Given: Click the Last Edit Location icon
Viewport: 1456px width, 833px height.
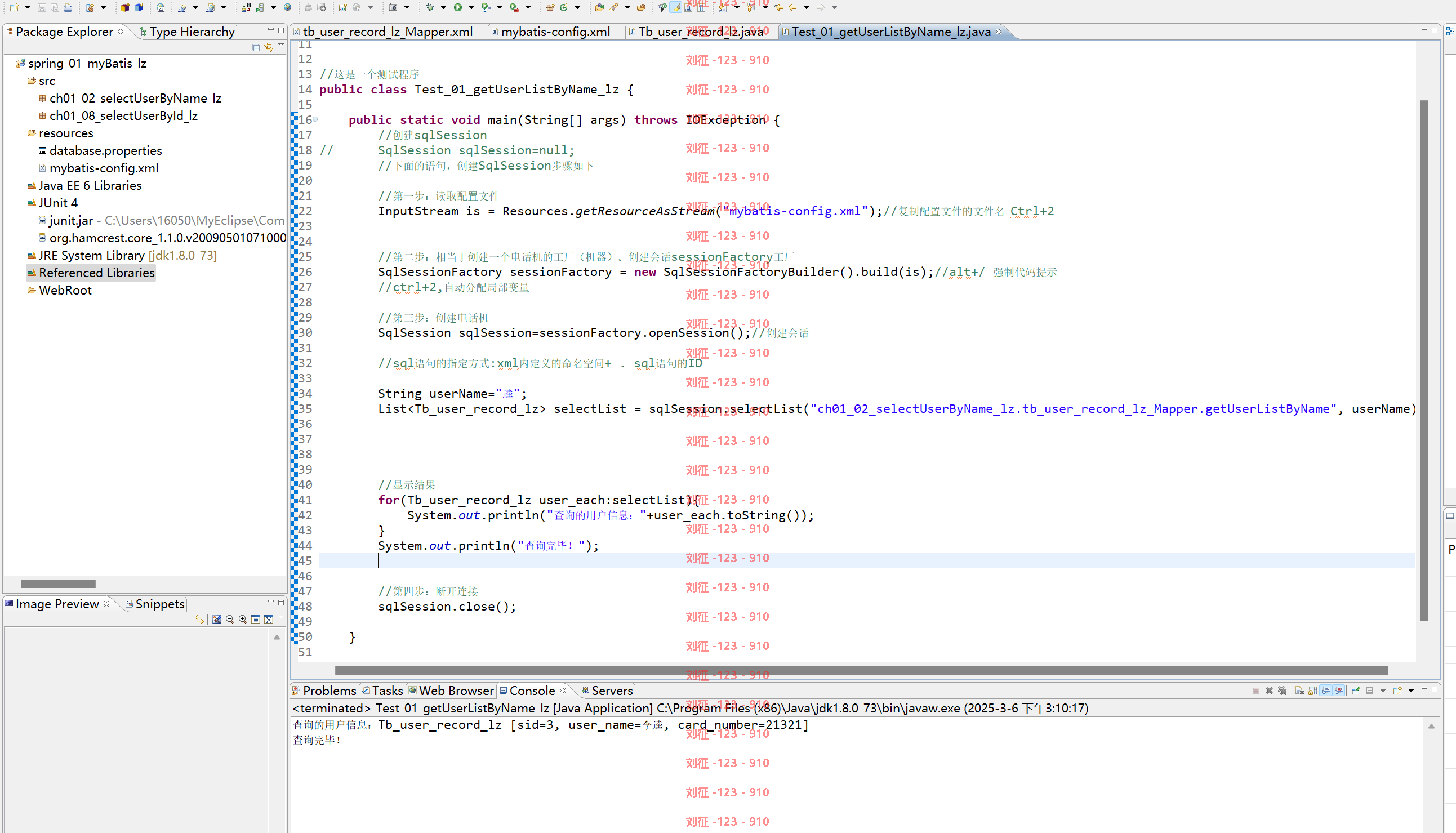Looking at the screenshot, I should pos(778,7).
